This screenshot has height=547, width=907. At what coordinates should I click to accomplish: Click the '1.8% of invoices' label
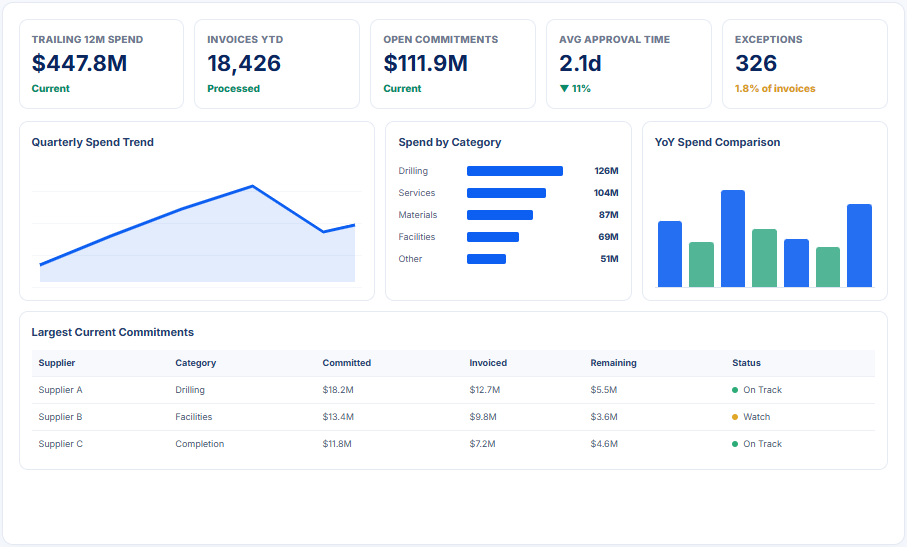[775, 88]
